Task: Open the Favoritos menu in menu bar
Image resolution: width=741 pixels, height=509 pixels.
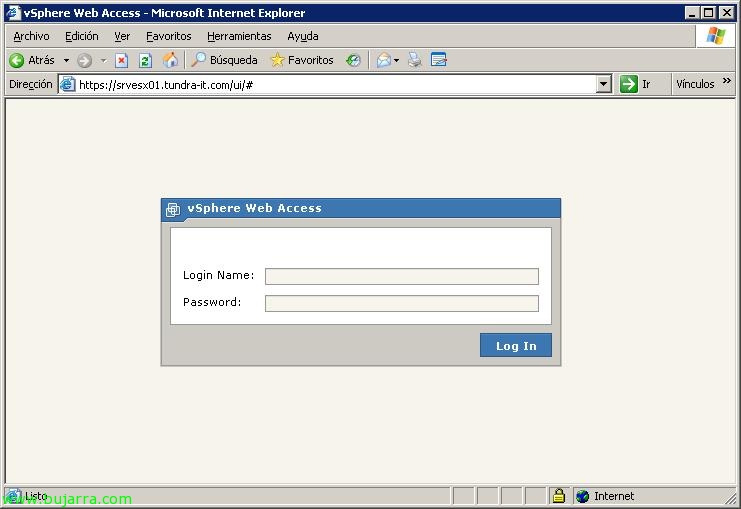Action: (x=169, y=36)
